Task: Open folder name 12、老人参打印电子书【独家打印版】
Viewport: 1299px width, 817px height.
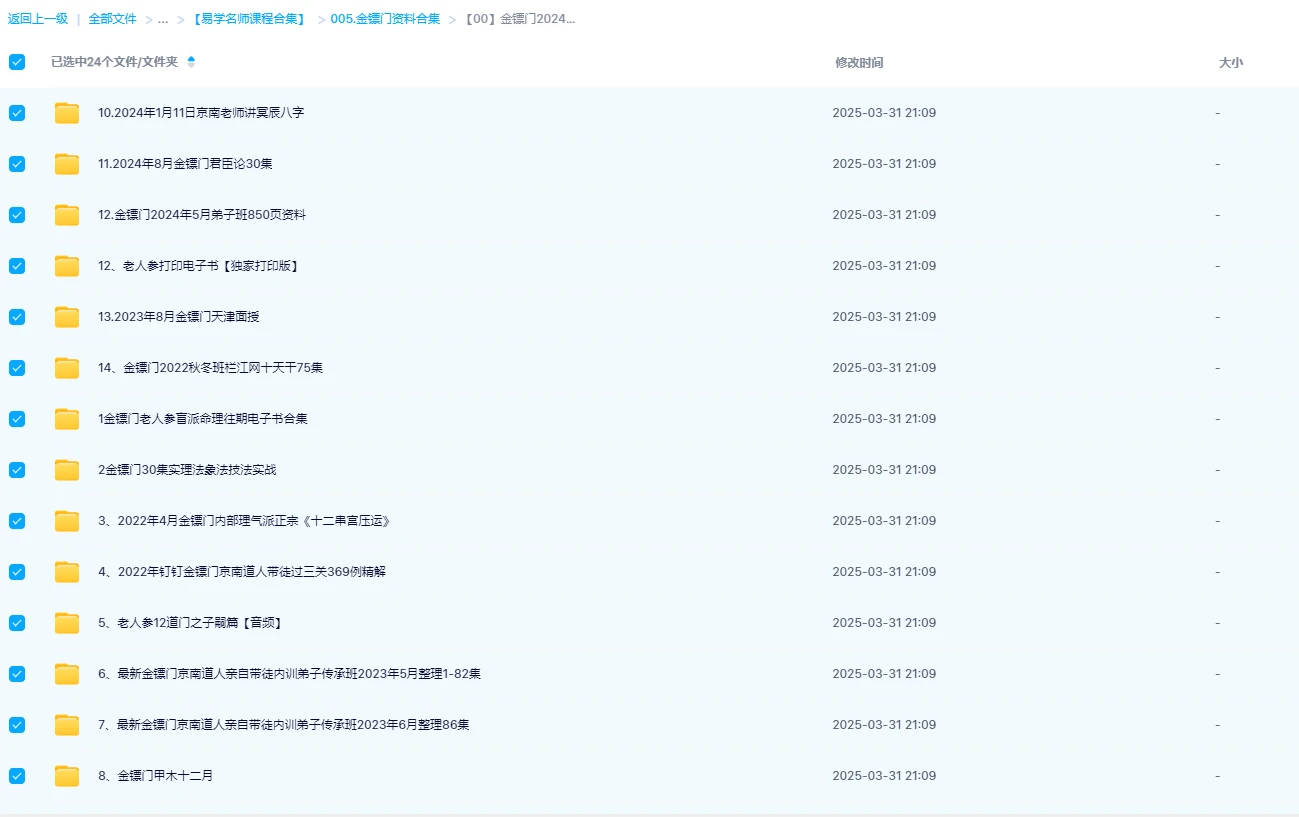Action: click(x=199, y=266)
